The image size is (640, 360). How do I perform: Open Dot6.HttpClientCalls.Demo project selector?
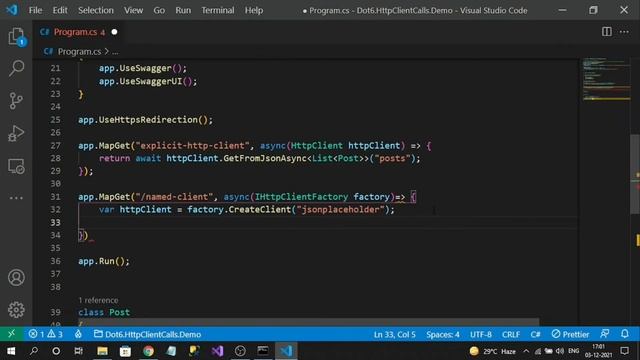(147, 334)
